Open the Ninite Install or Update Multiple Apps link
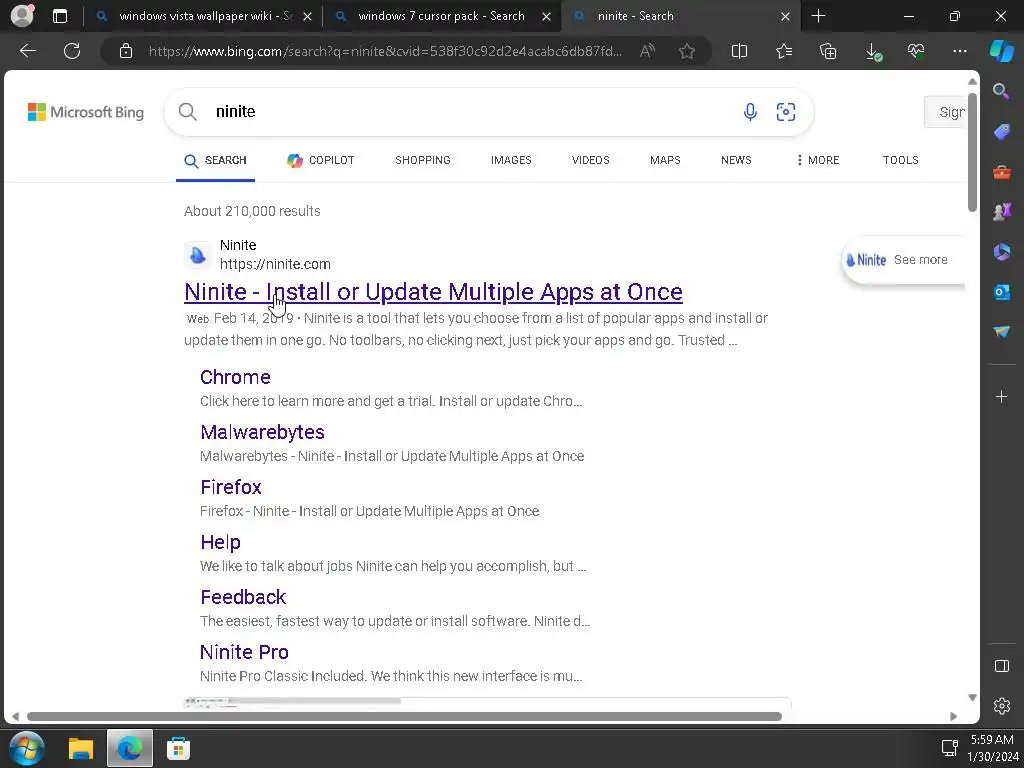 (433, 292)
